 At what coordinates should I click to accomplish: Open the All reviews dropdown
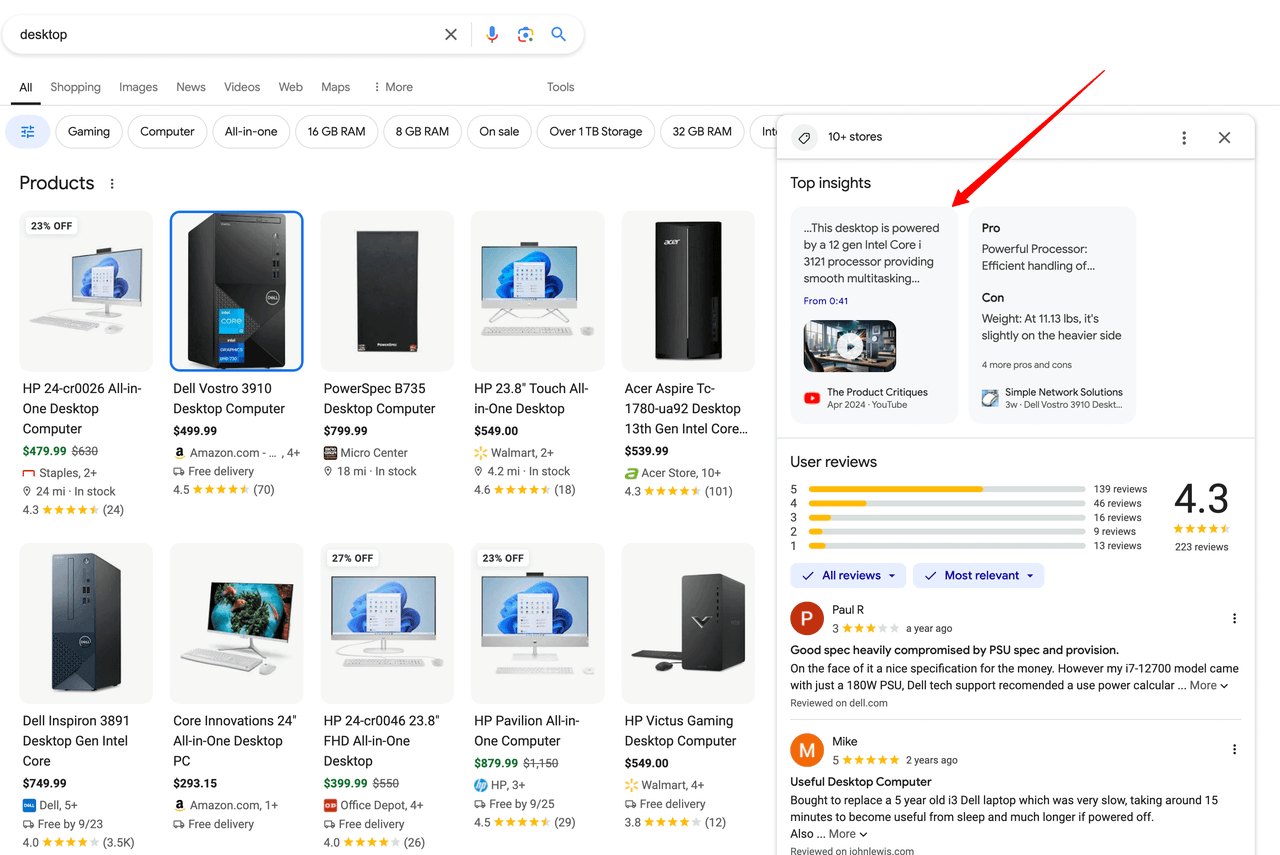849,576
